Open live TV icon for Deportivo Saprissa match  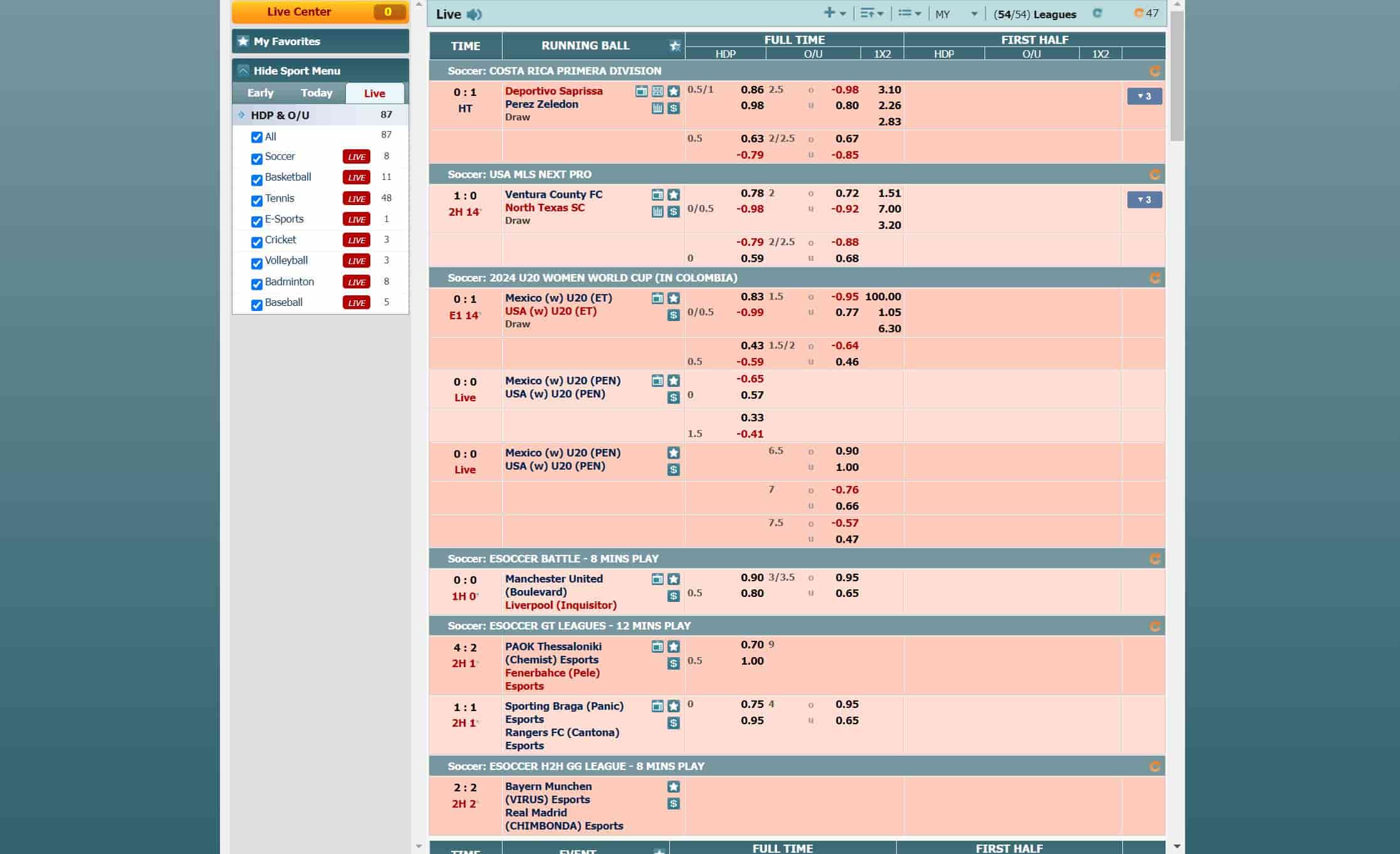pyautogui.click(x=641, y=92)
